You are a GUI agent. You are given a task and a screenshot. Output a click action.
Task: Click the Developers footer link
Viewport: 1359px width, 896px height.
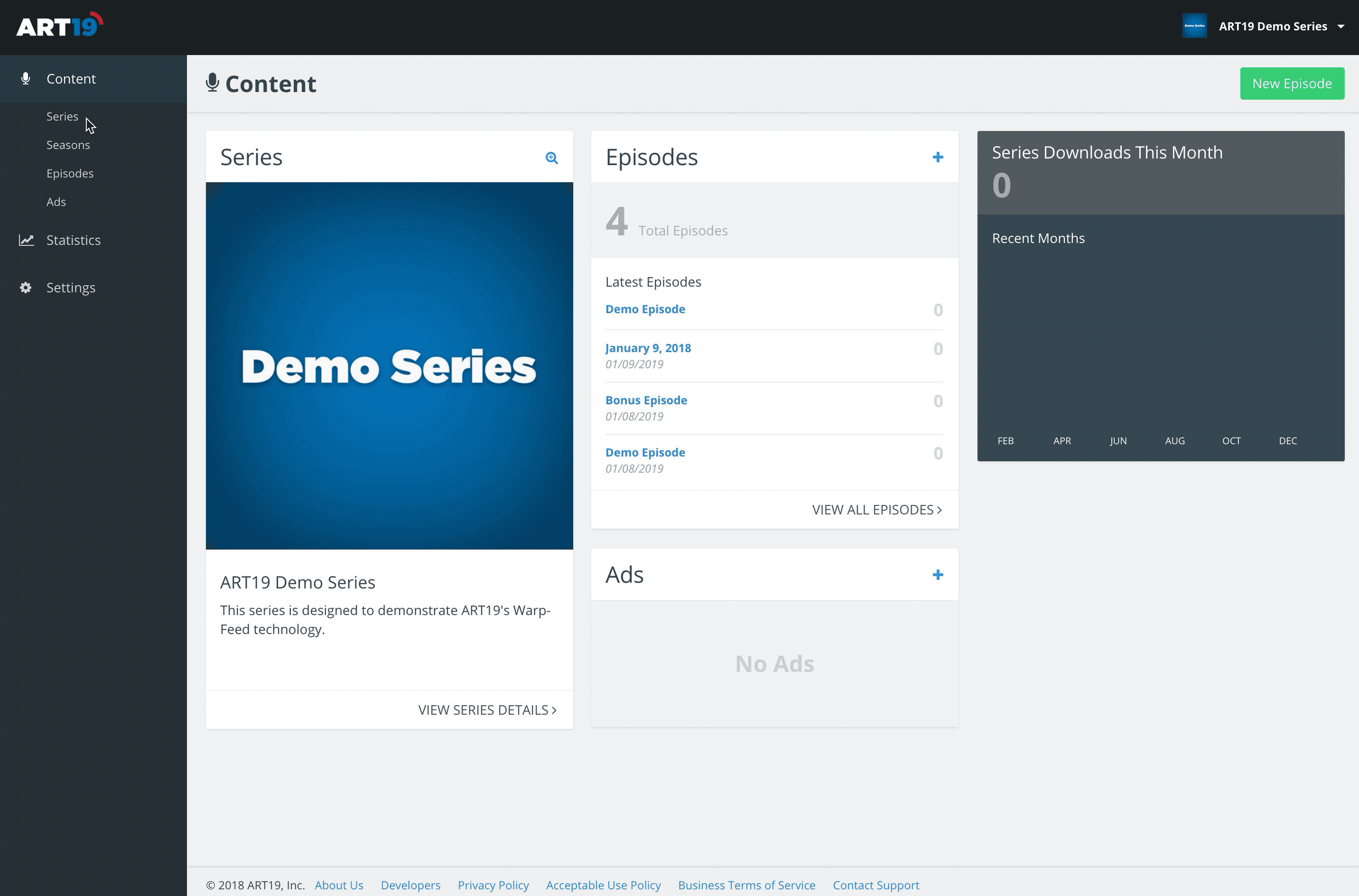[x=410, y=885]
